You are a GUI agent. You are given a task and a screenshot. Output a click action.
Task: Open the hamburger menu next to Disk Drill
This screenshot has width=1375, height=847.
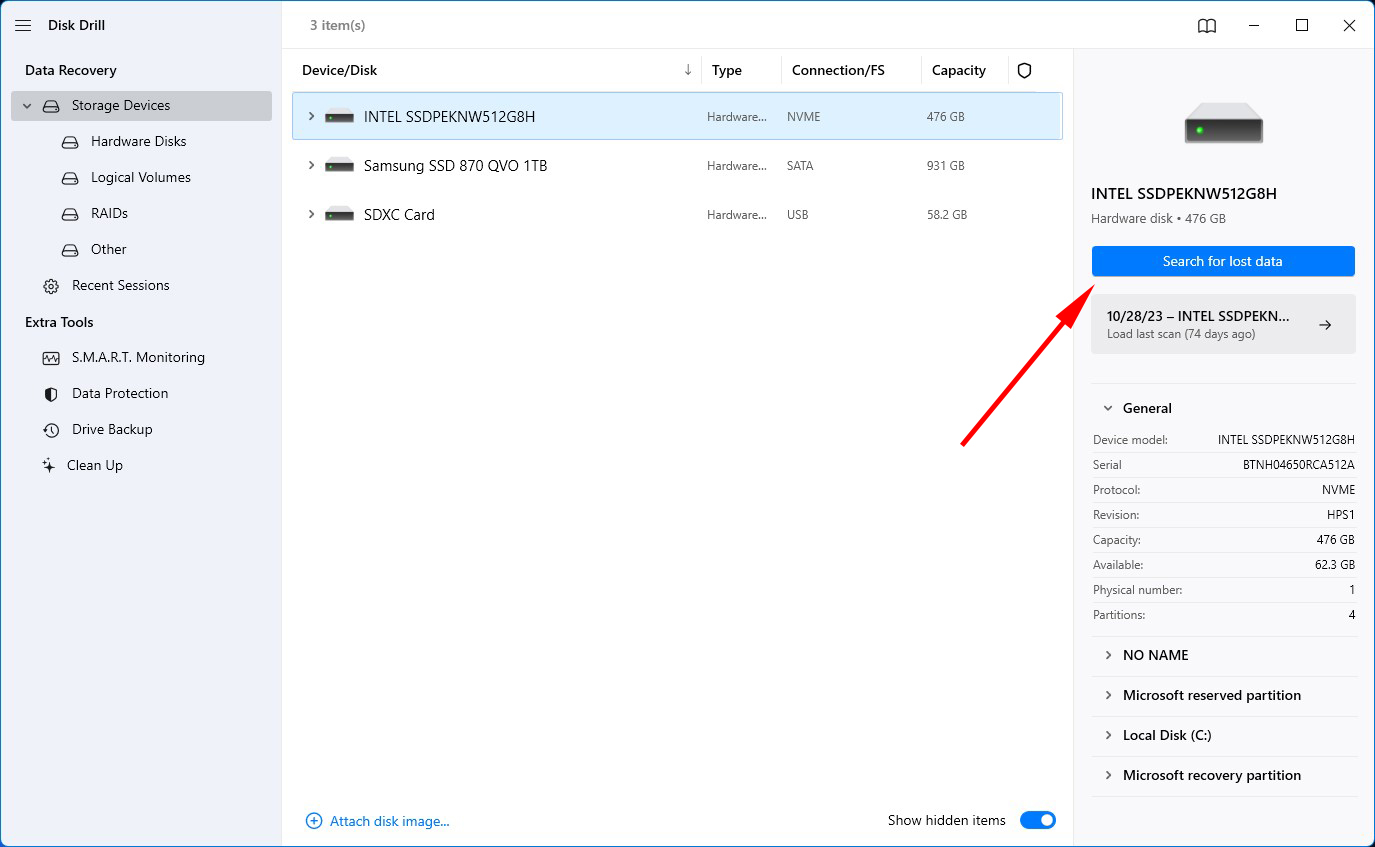(23, 25)
